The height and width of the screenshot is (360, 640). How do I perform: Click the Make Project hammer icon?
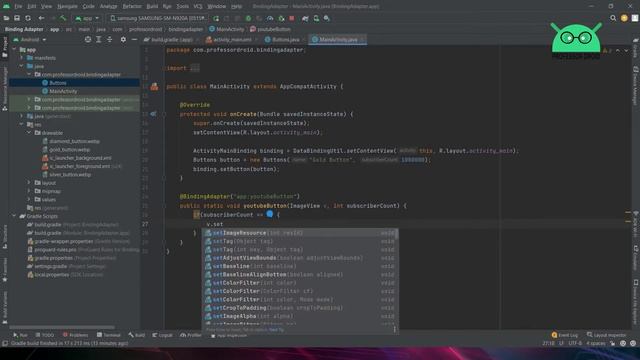pos(63,18)
